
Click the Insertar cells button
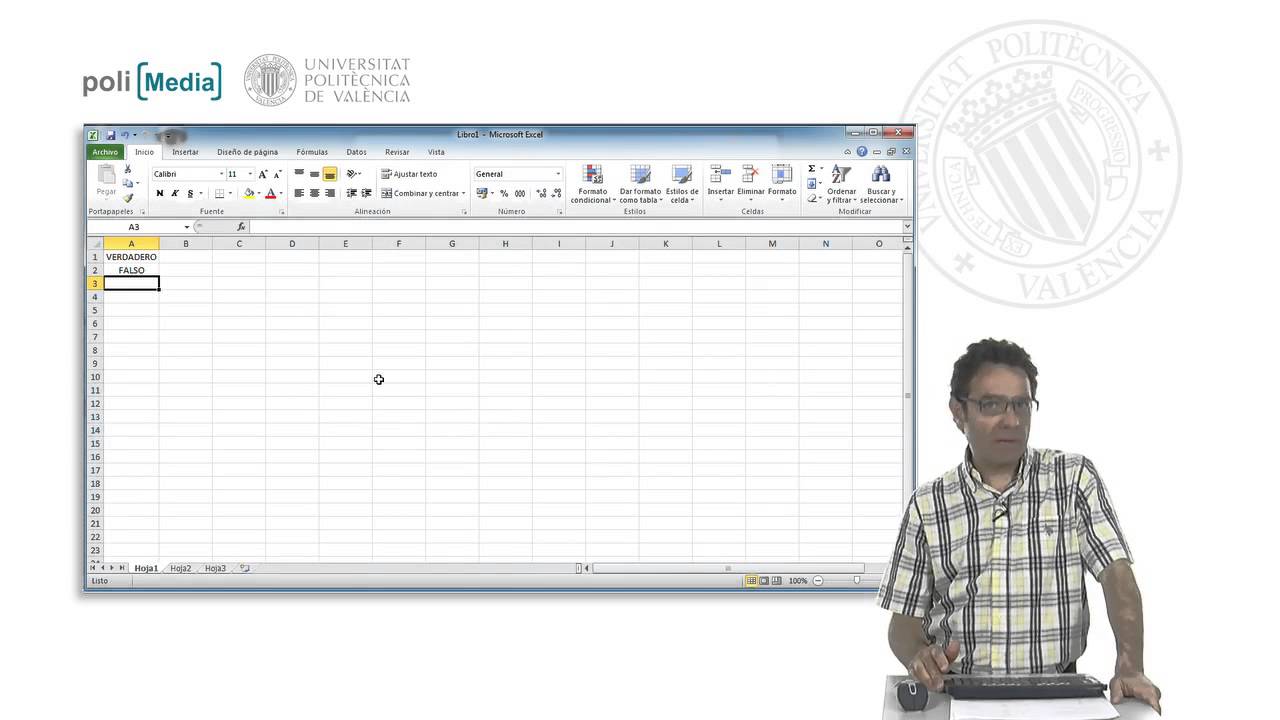coord(720,183)
